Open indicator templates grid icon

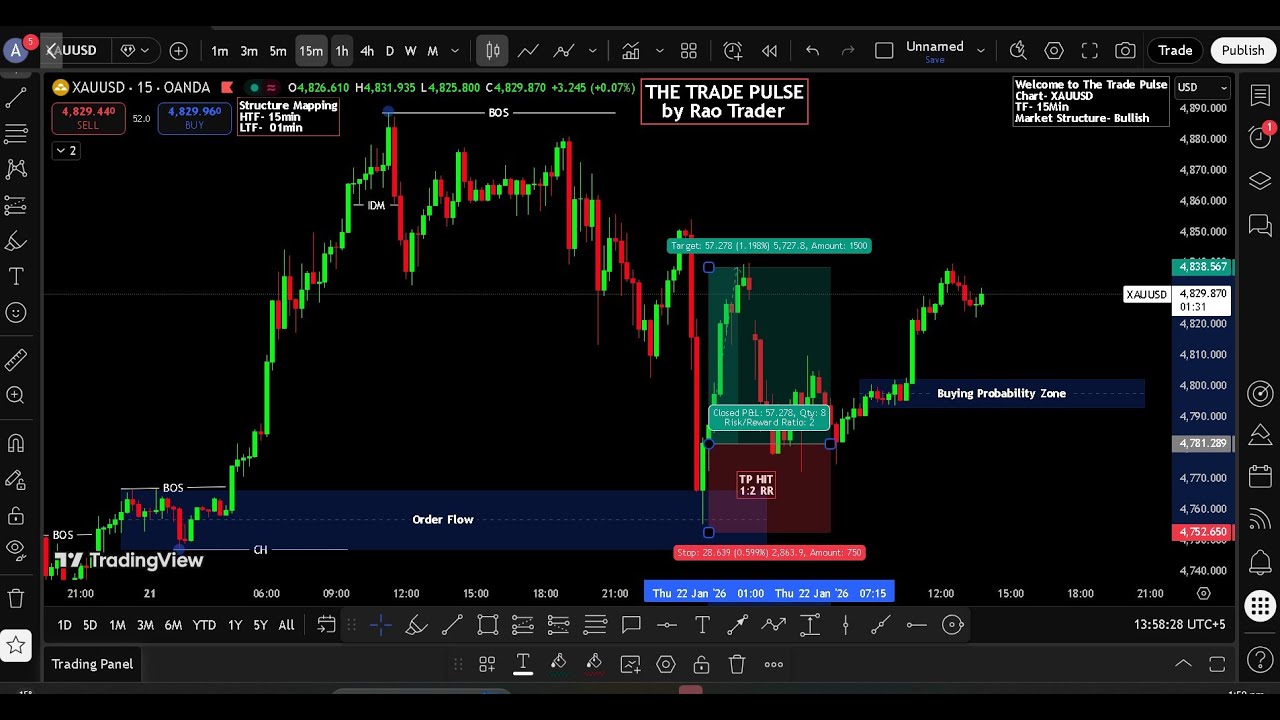tap(689, 51)
